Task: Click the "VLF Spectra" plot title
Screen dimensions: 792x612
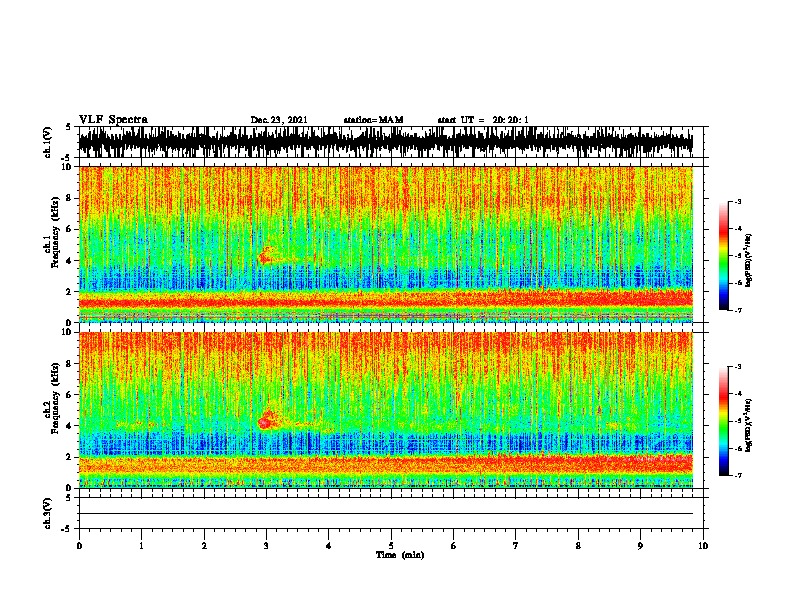Action: coord(113,120)
